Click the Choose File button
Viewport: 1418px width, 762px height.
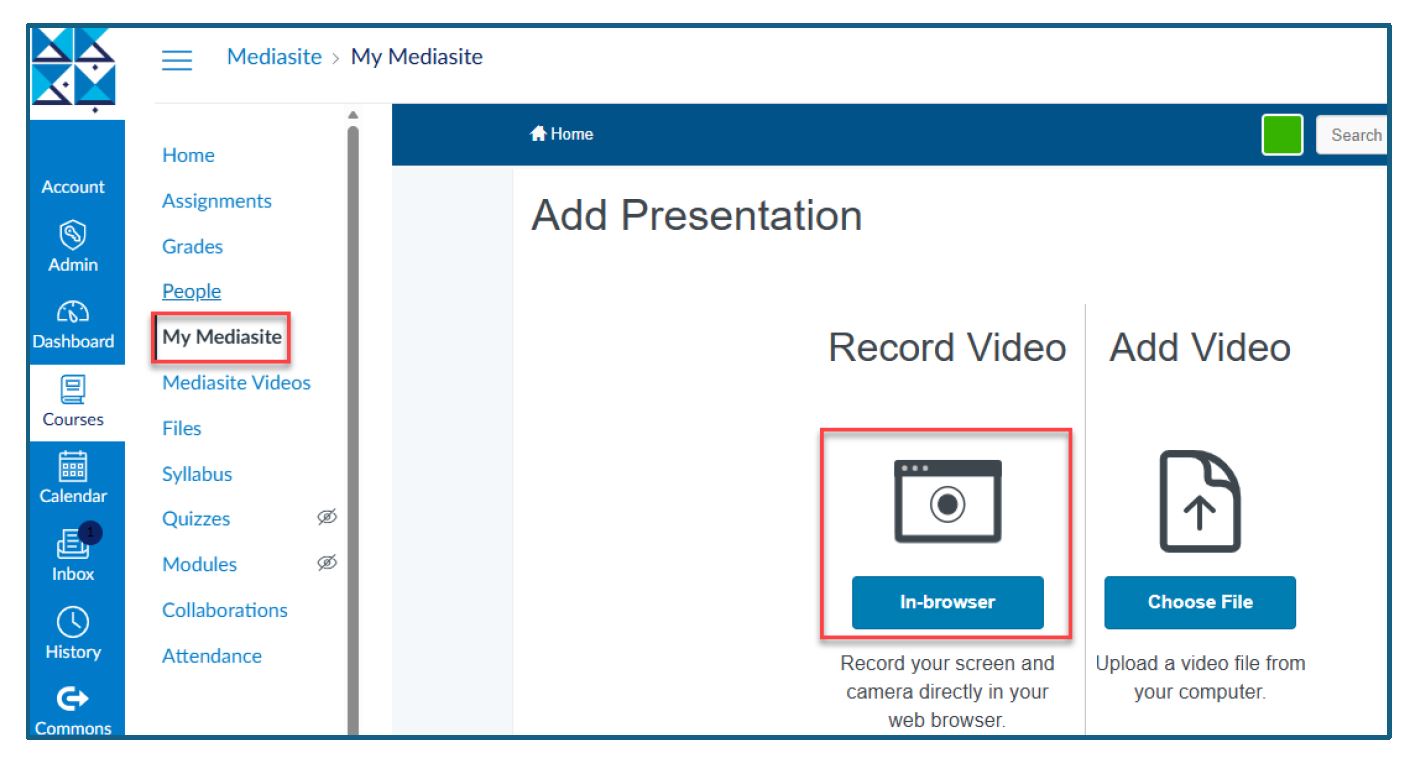[1199, 603]
